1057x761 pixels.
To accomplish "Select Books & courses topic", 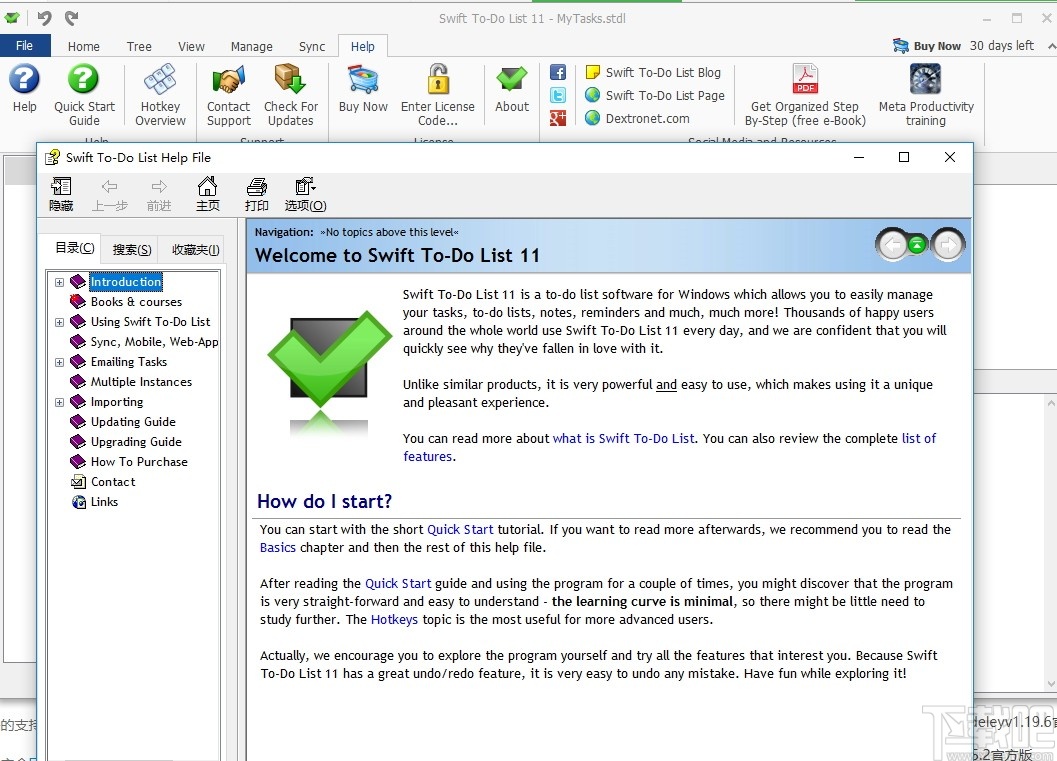I will click(x=136, y=302).
